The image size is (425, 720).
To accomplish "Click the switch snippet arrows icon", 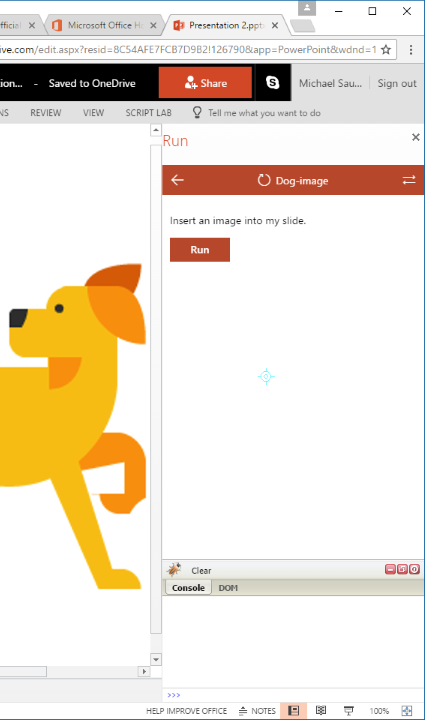I will click(409, 180).
